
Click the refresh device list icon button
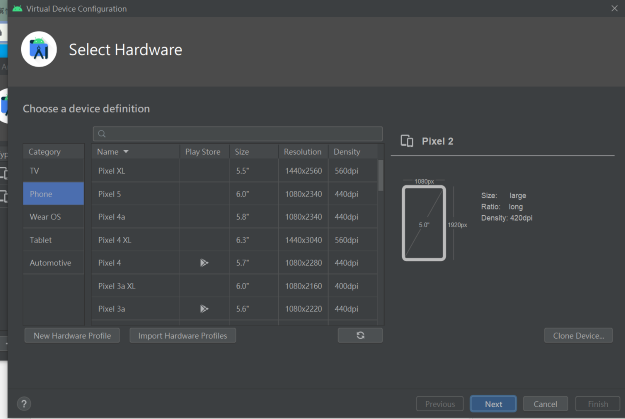[360, 335]
